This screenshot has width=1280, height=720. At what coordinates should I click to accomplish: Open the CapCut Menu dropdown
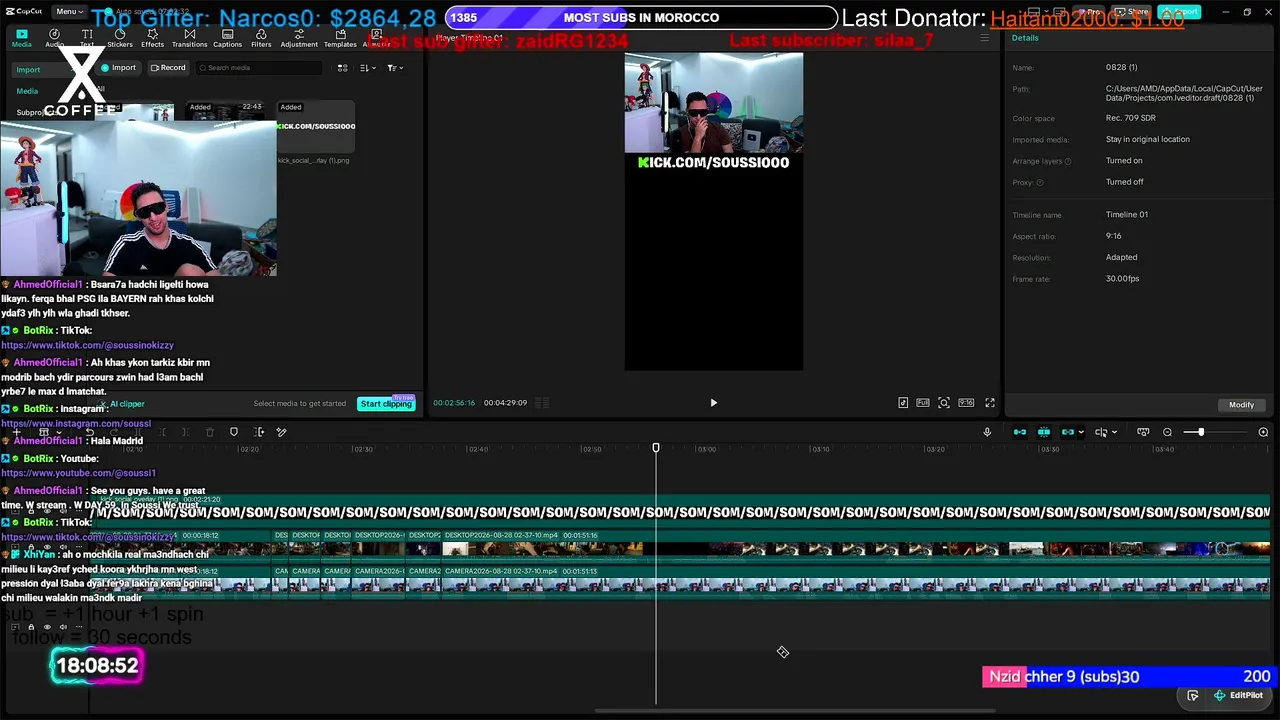68,12
